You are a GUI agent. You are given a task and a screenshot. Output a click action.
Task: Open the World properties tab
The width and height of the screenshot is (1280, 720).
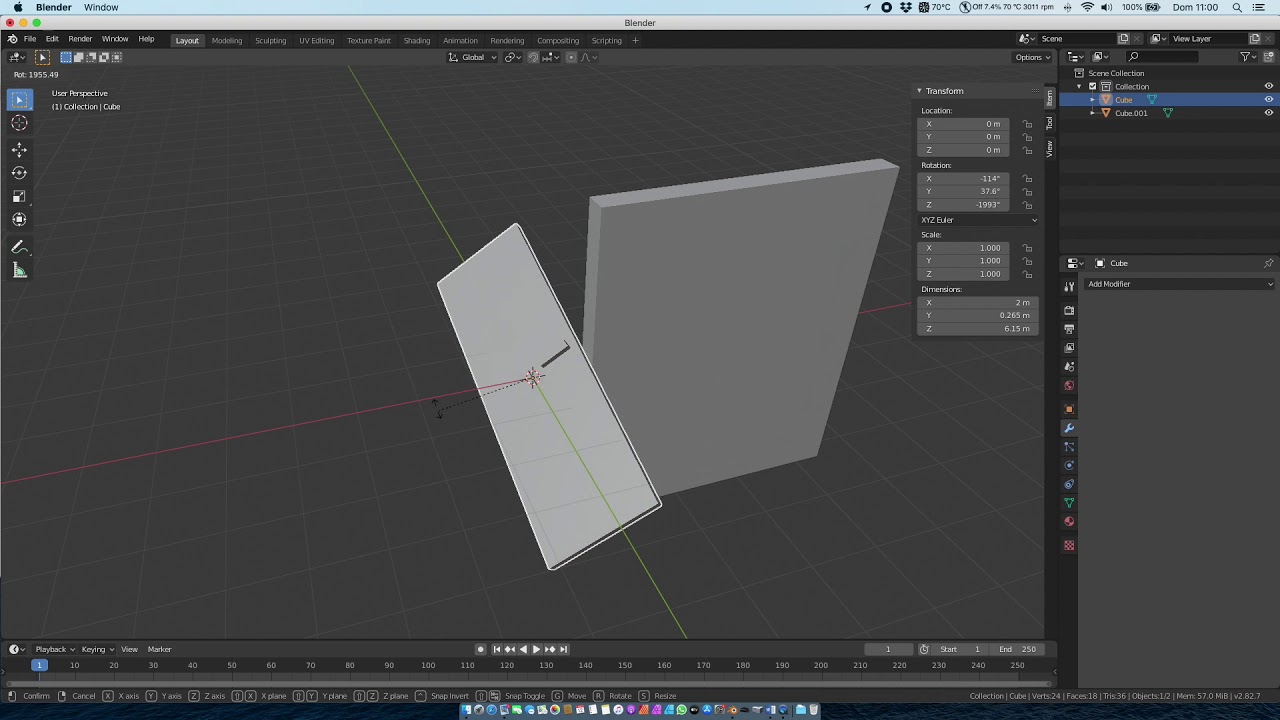click(x=1069, y=386)
